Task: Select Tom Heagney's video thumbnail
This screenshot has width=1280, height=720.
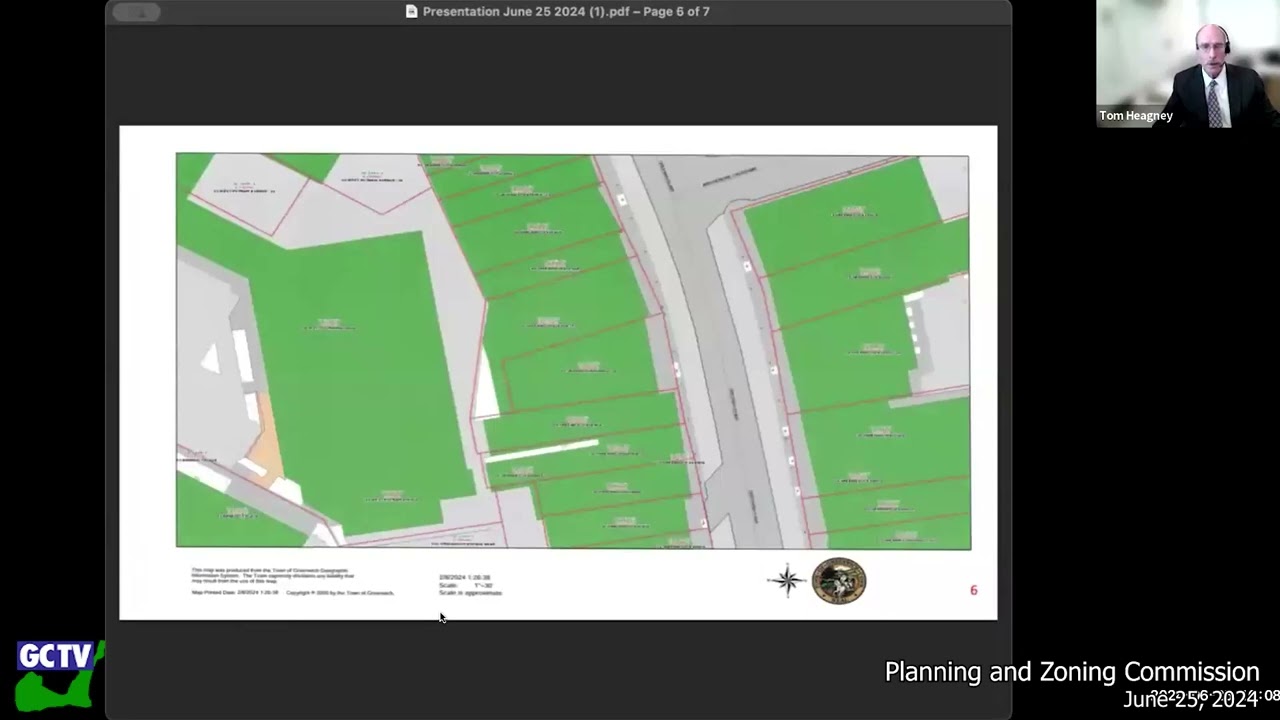Action: (x=1187, y=63)
